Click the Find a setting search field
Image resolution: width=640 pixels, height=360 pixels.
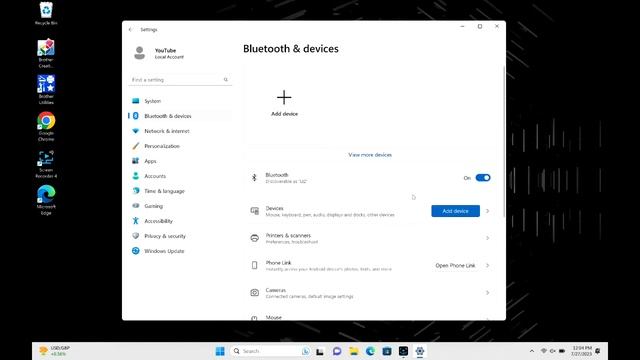pos(180,80)
